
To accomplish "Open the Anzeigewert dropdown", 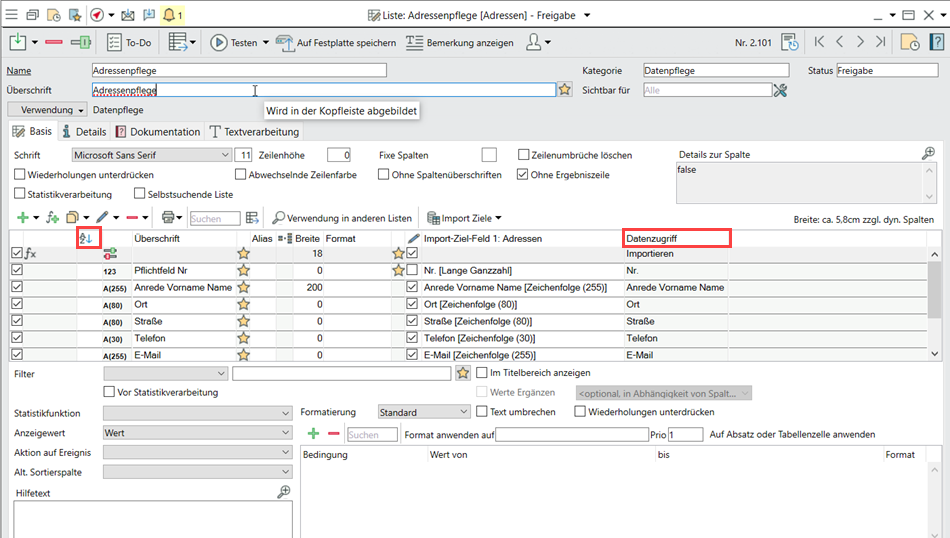I will coord(285,433).
